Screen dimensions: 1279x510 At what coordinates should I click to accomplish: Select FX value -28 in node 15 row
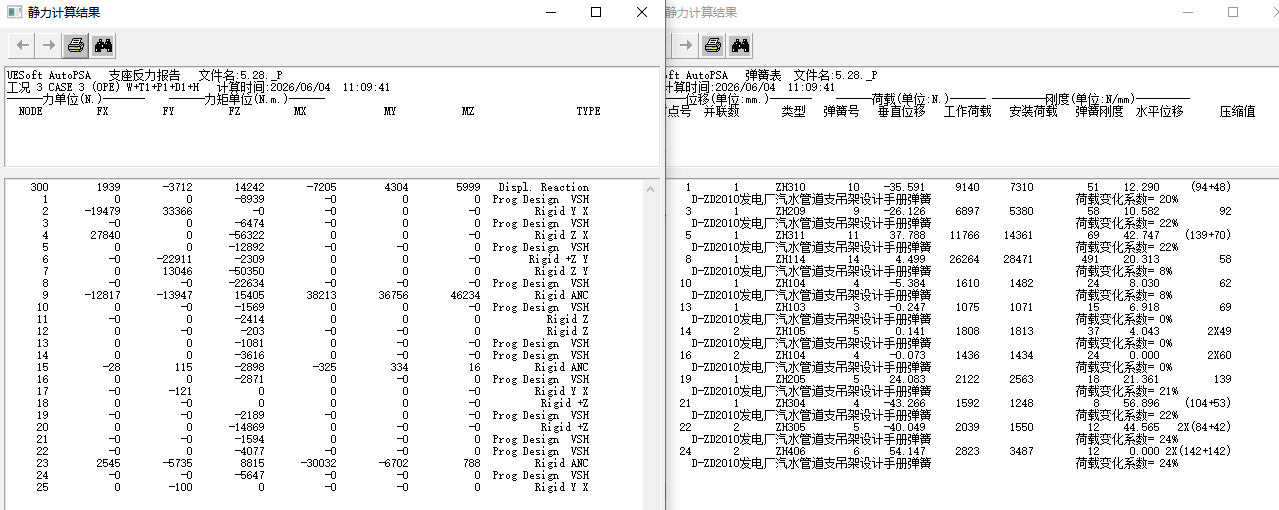(111, 368)
